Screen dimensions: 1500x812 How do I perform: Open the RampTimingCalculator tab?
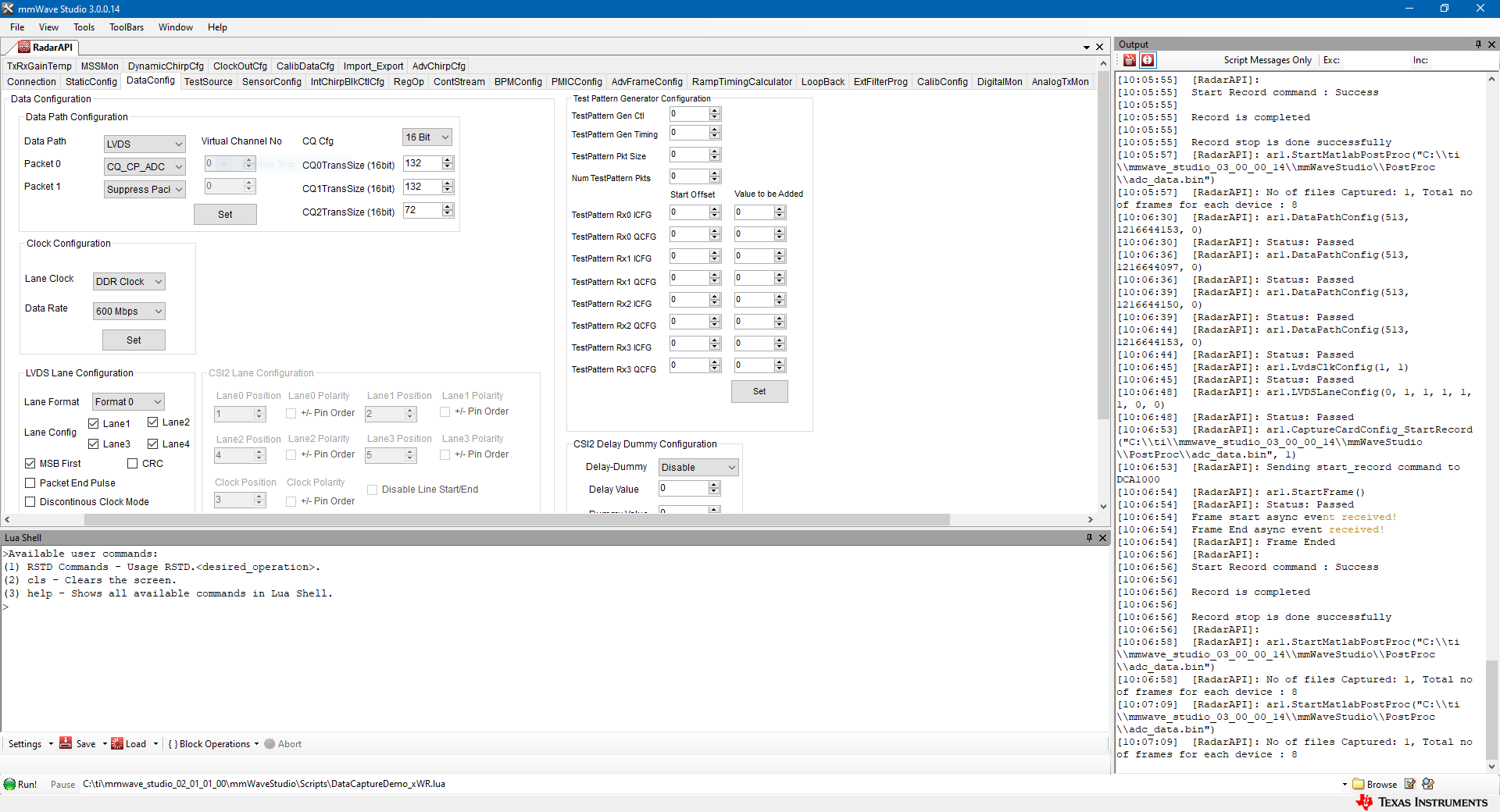[741, 81]
